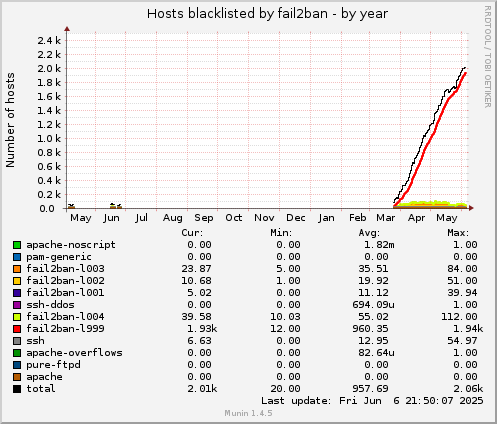Click the 1.0 k y-axis tick label
Viewport: 497px width, 424px height.
pos(49,139)
